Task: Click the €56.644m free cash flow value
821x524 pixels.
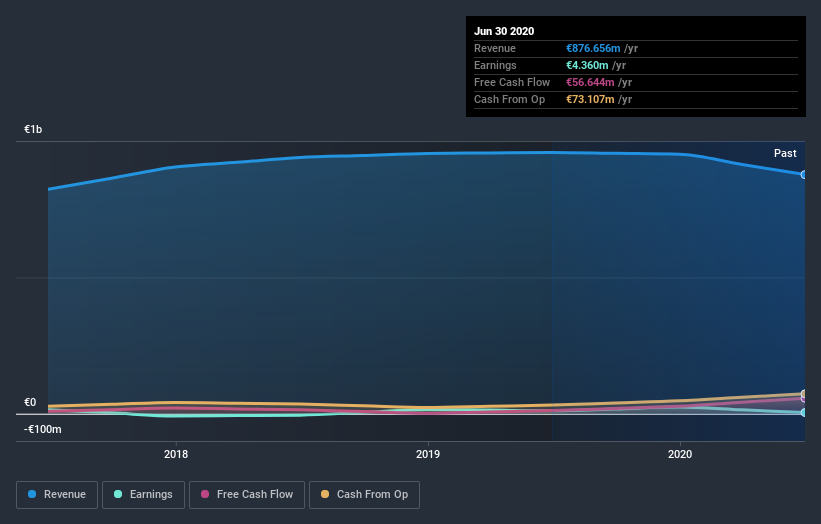Action: tap(590, 82)
